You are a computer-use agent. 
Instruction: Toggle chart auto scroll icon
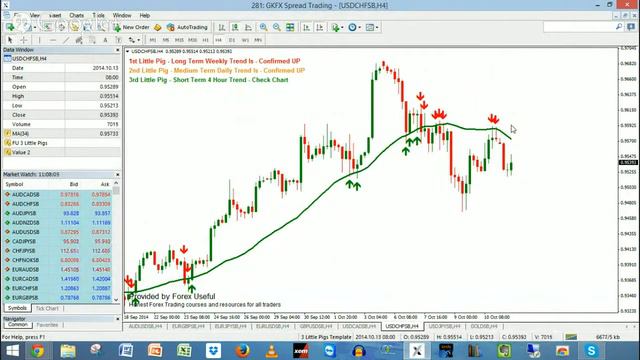coord(307,27)
